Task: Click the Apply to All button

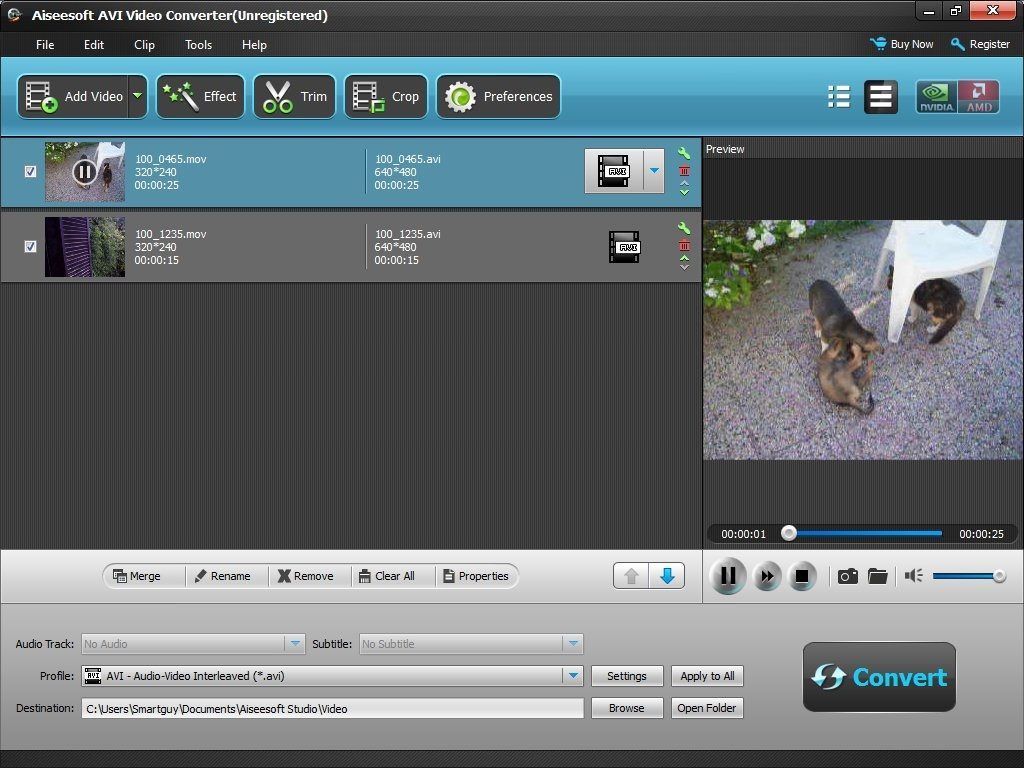Action: (x=707, y=676)
